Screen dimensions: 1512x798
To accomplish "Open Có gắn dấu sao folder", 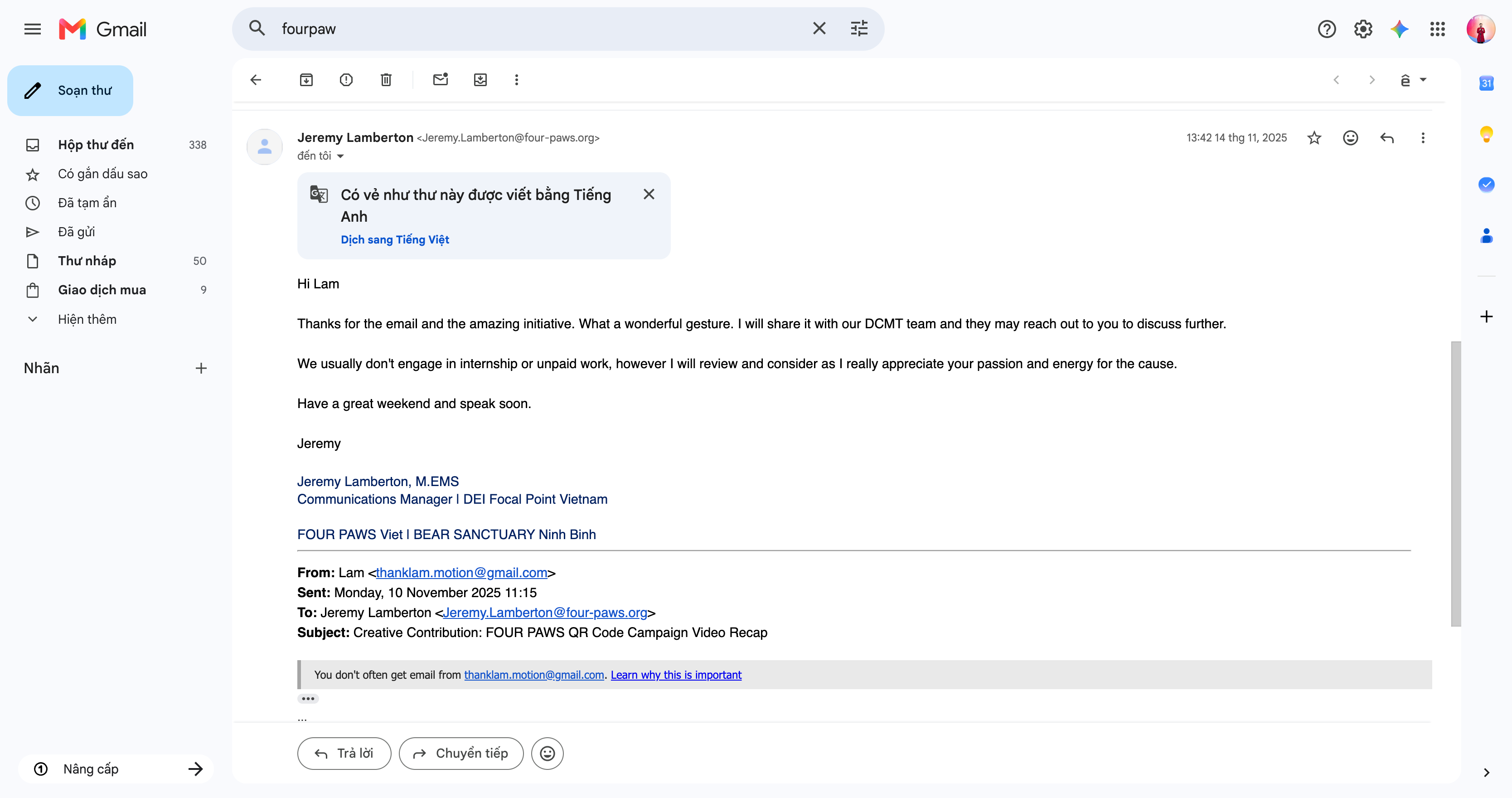I will tap(116, 174).
